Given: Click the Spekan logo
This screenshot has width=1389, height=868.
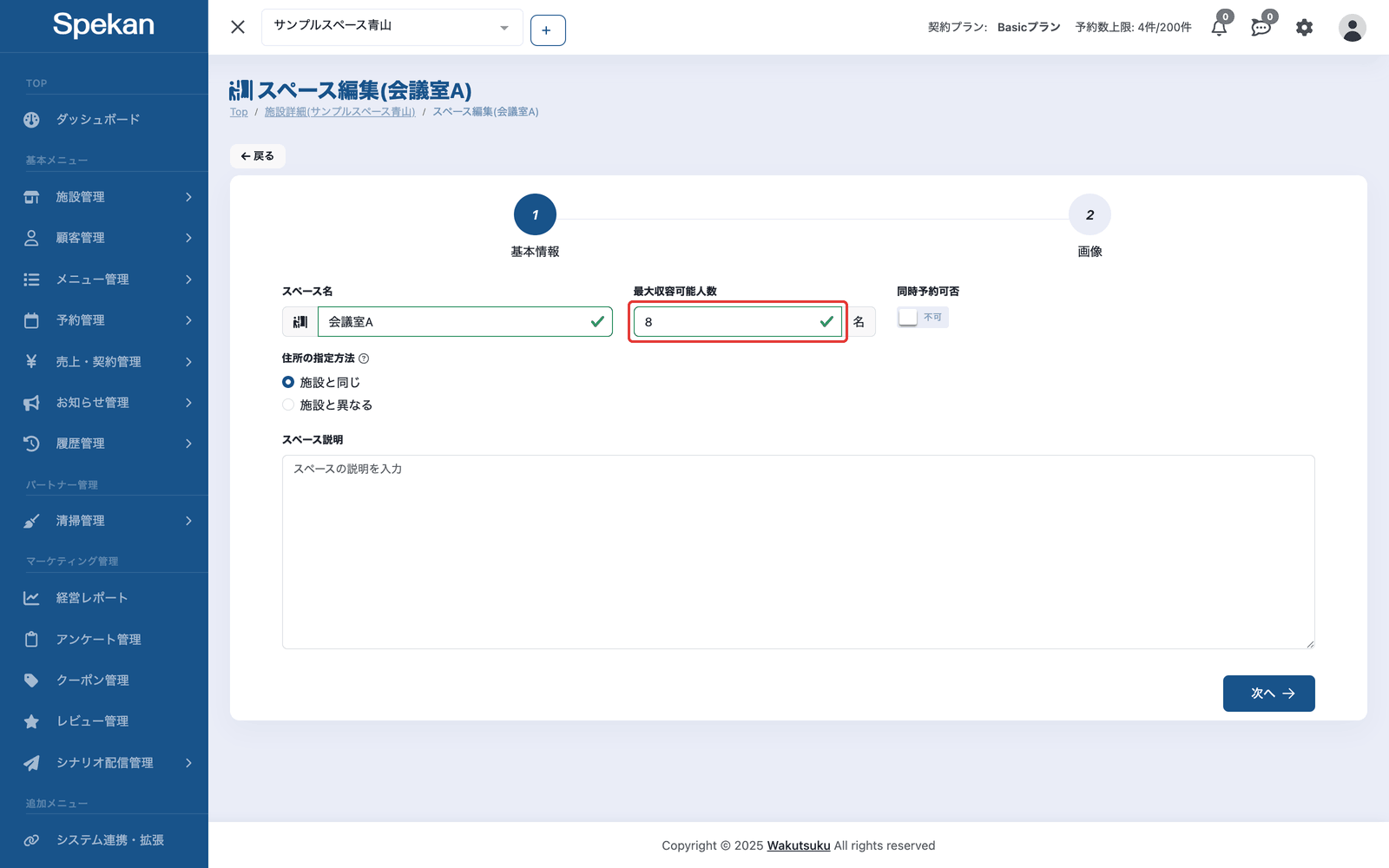Looking at the screenshot, I should 103,24.
